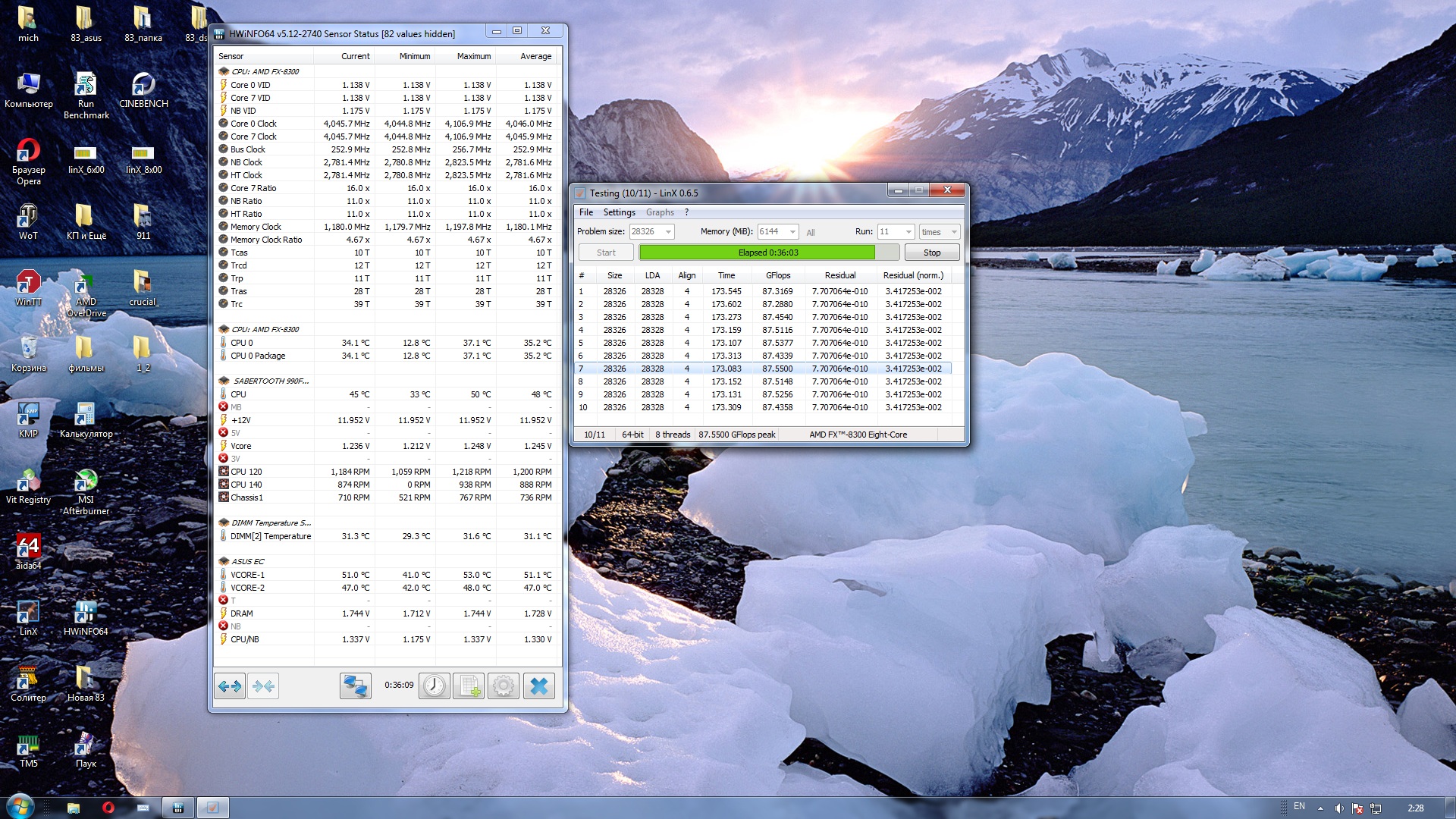Open HWiNFO remote network monitors button
Viewport: 1456px width, 819px height.
pos(355,686)
